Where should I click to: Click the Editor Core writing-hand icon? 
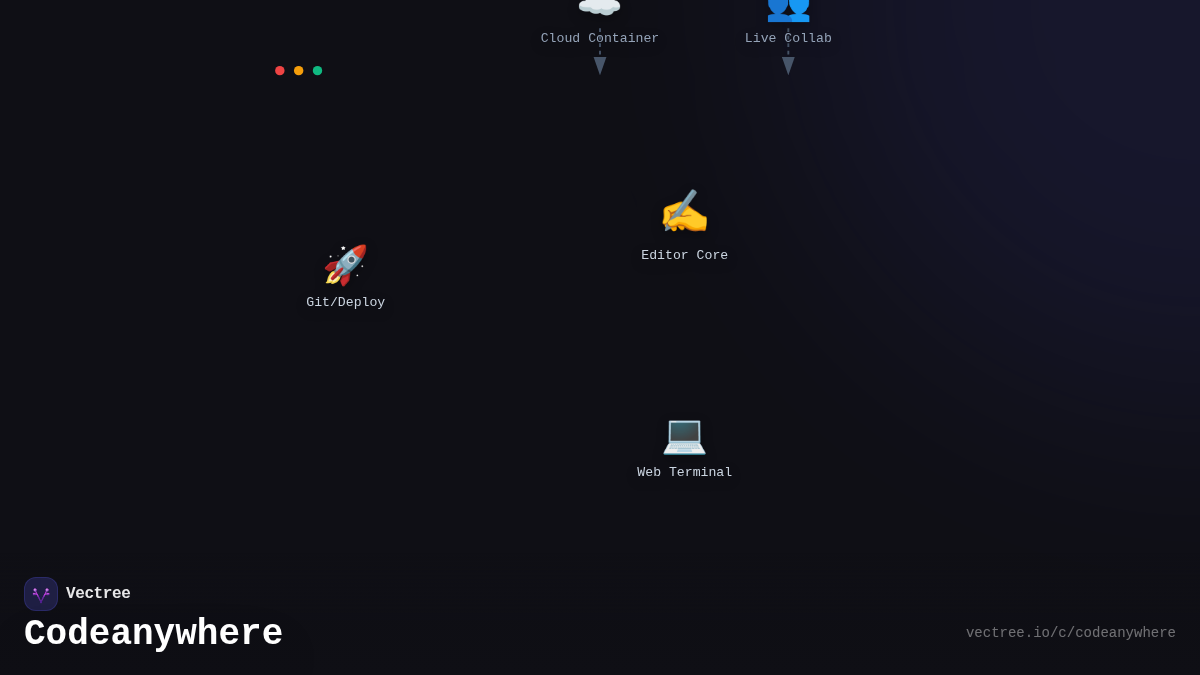coord(684,211)
